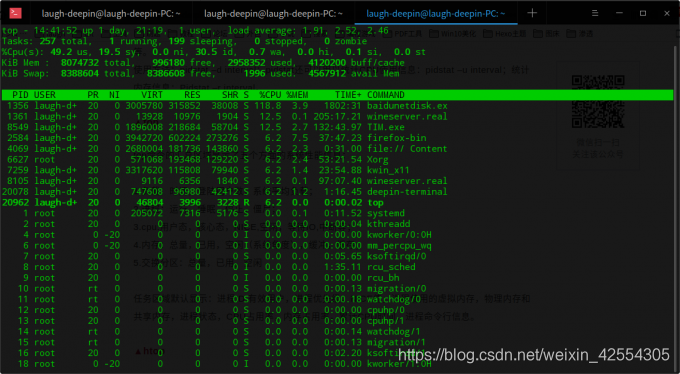The height and width of the screenshot is (374, 680).
Task: Select wineserver.real row with PID 8105
Action: pos(337,181)
